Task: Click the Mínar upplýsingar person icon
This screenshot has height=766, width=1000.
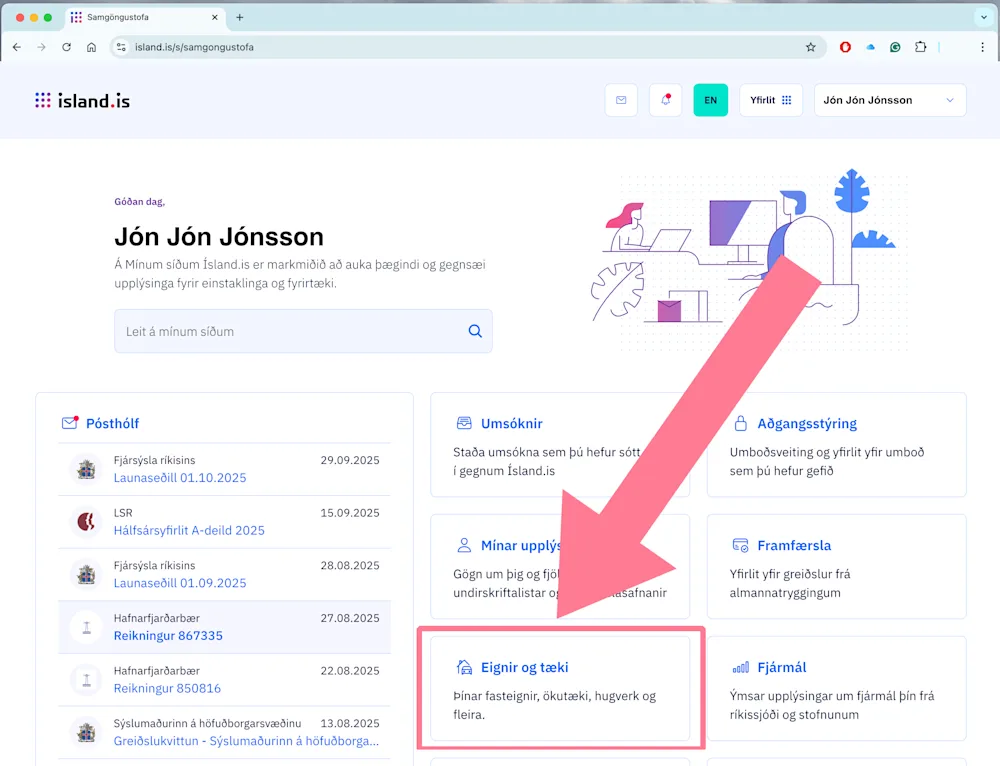Action: pos(464,545)
